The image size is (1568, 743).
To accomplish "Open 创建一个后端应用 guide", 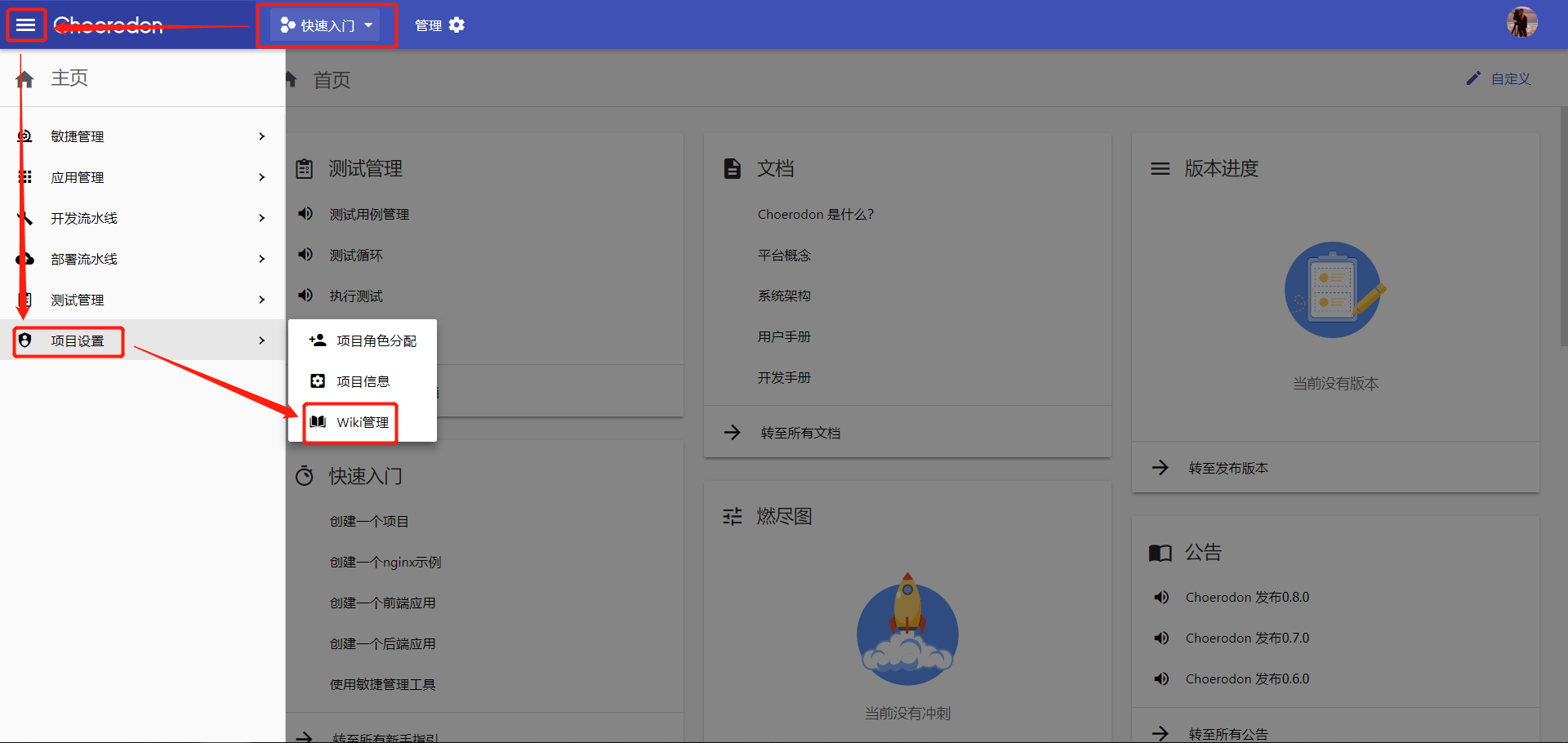I will 382,643.
